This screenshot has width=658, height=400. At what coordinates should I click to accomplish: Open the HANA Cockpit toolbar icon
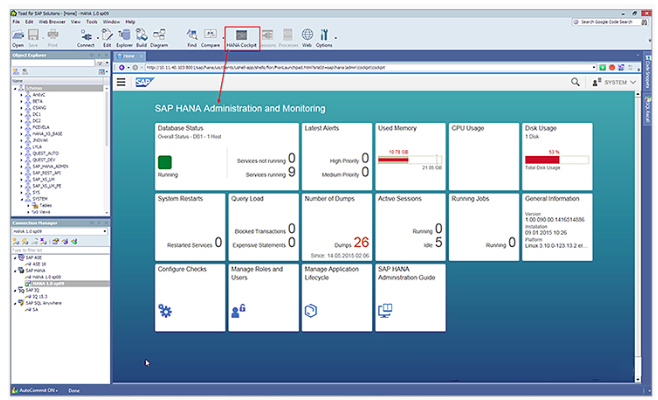click(x=242, y=35)
